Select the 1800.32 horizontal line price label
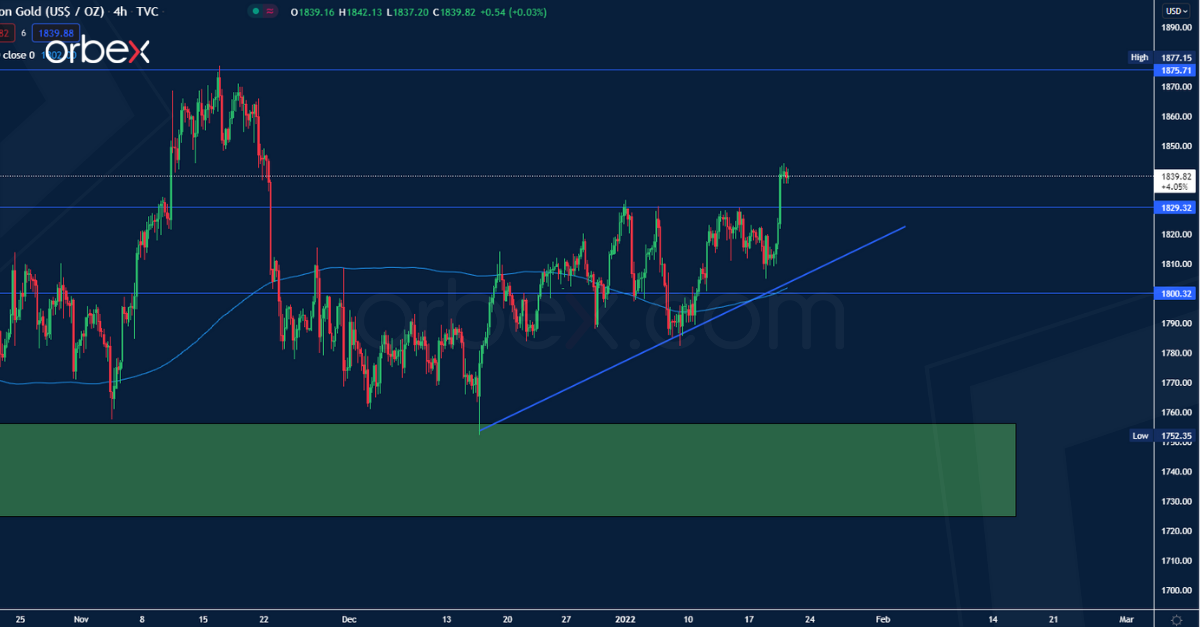This screenshot has width=1200, height=627. pos(1175,293)
